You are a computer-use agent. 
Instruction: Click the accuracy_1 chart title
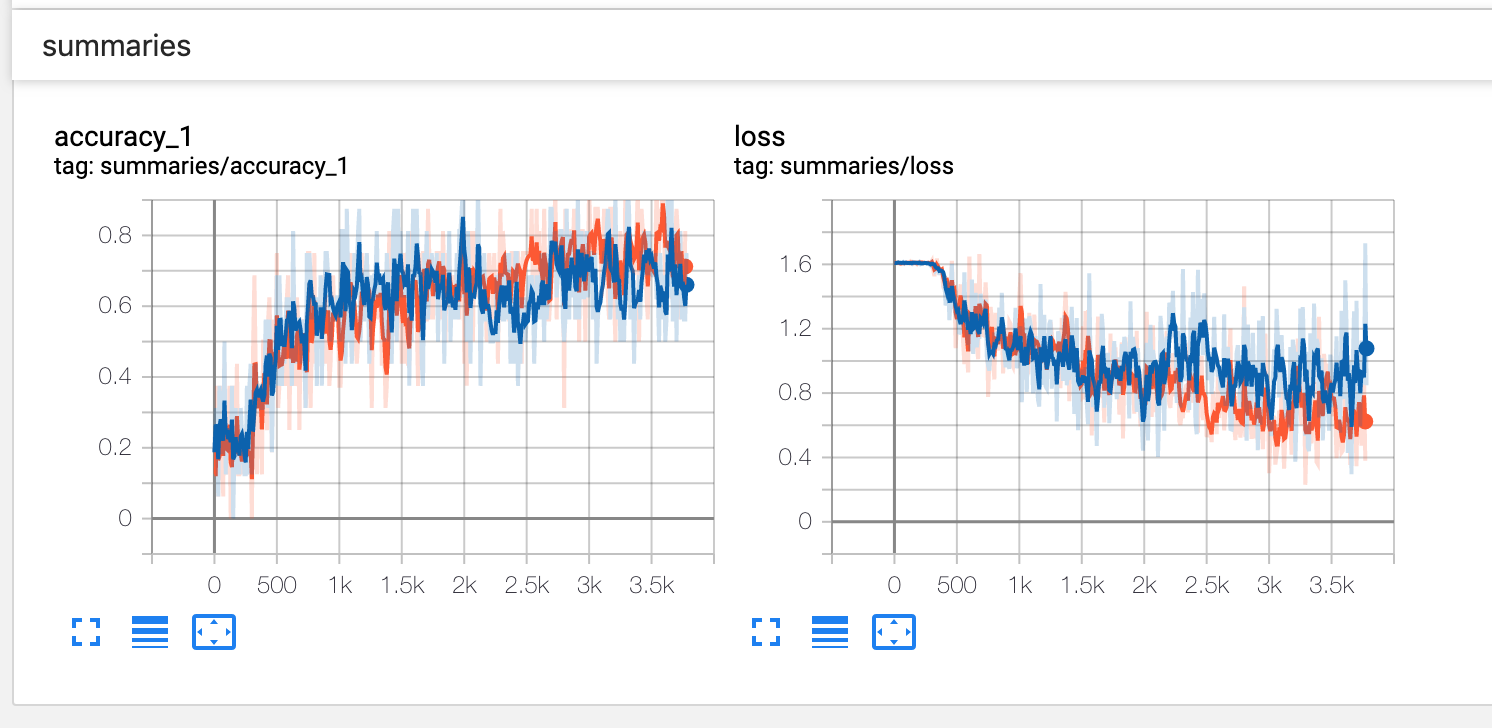122,135
